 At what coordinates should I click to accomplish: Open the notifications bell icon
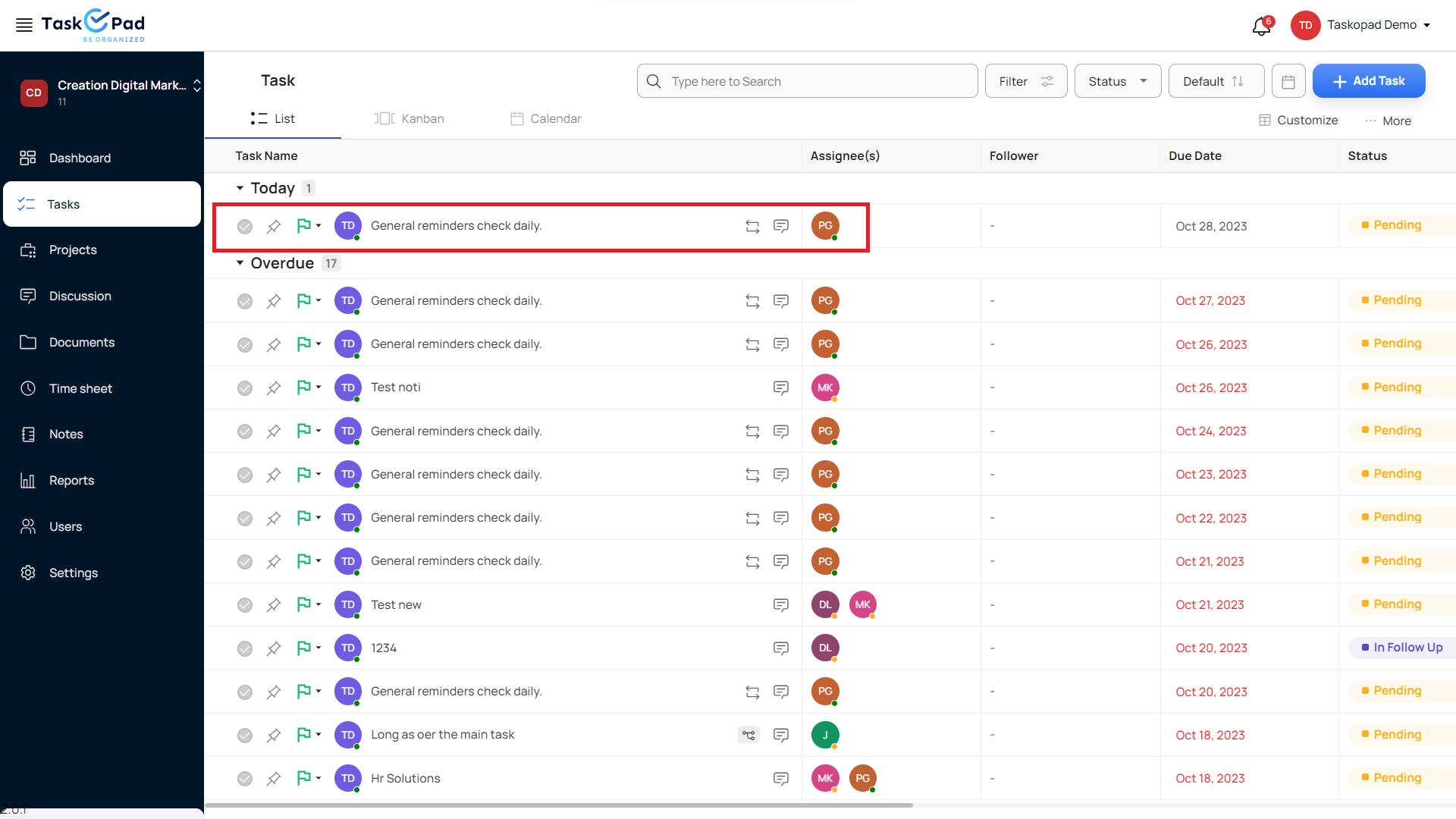tap(1260, 27)
